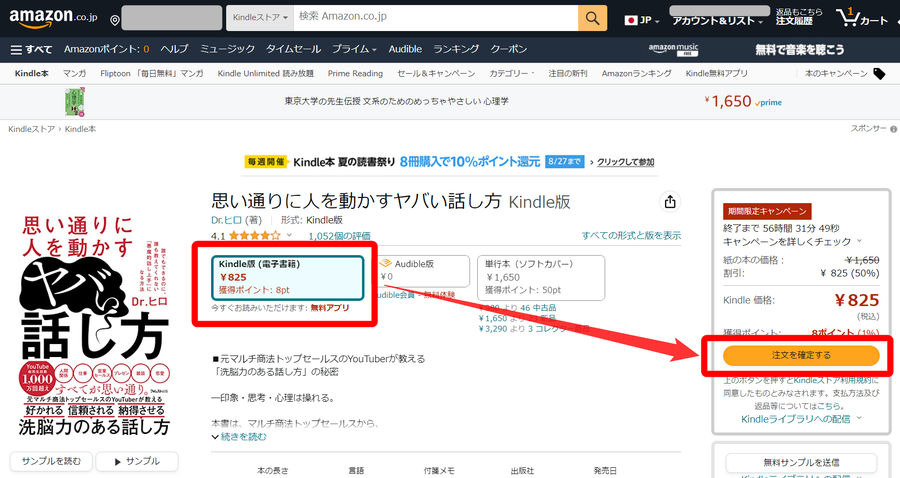900x478 pixels.
Task: Click すべての形式と版を表示 link
Action: pyautogui.click(x=631, y=235)
